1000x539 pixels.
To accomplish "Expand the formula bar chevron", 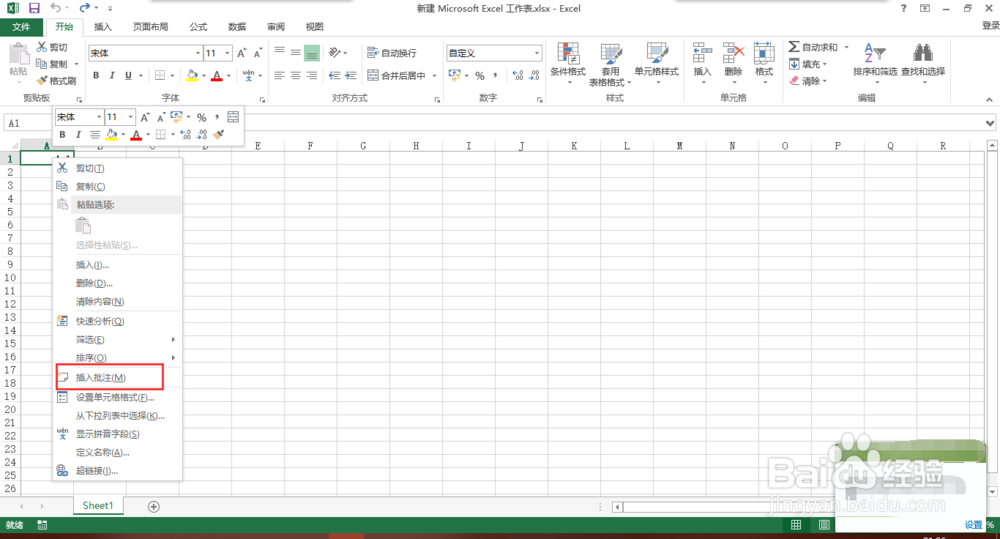I will 989,123.
